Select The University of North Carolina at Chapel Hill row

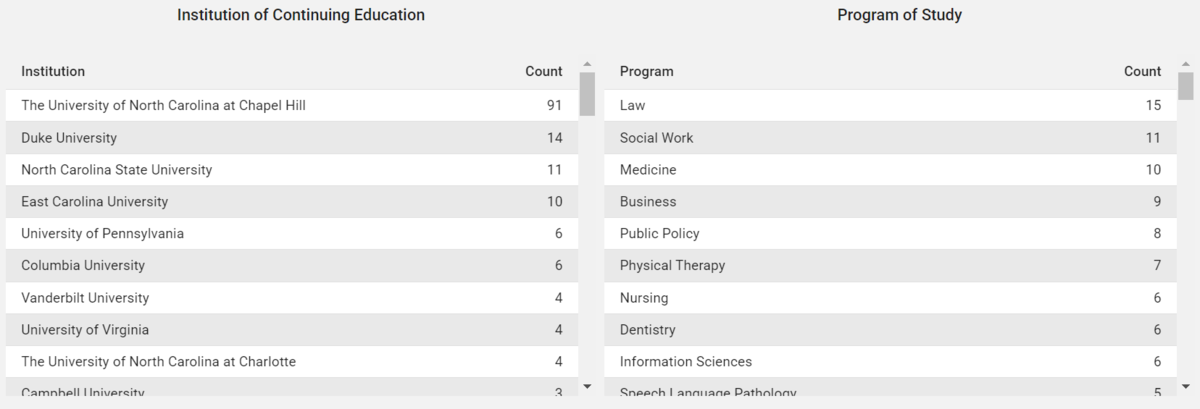coord(292,106)
